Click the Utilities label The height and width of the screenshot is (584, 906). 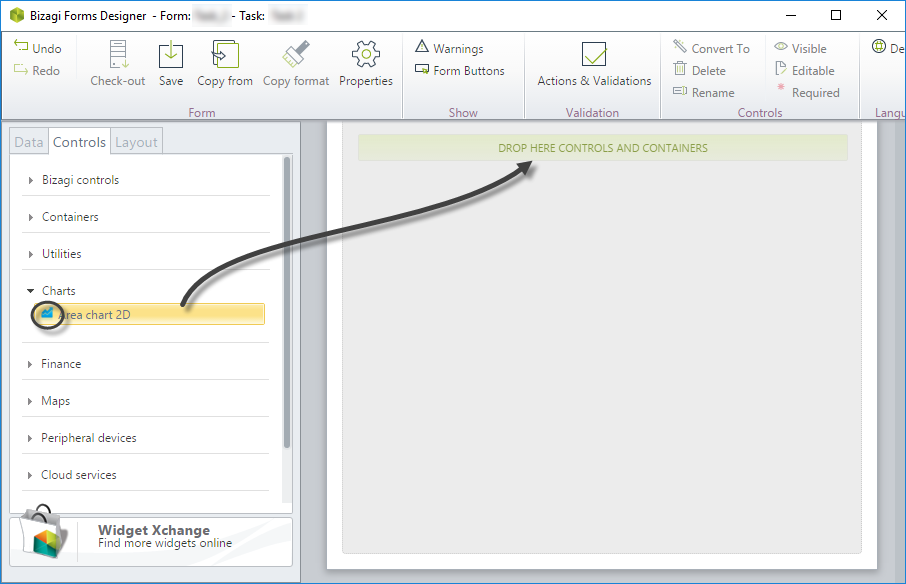(x=61, y=254)
